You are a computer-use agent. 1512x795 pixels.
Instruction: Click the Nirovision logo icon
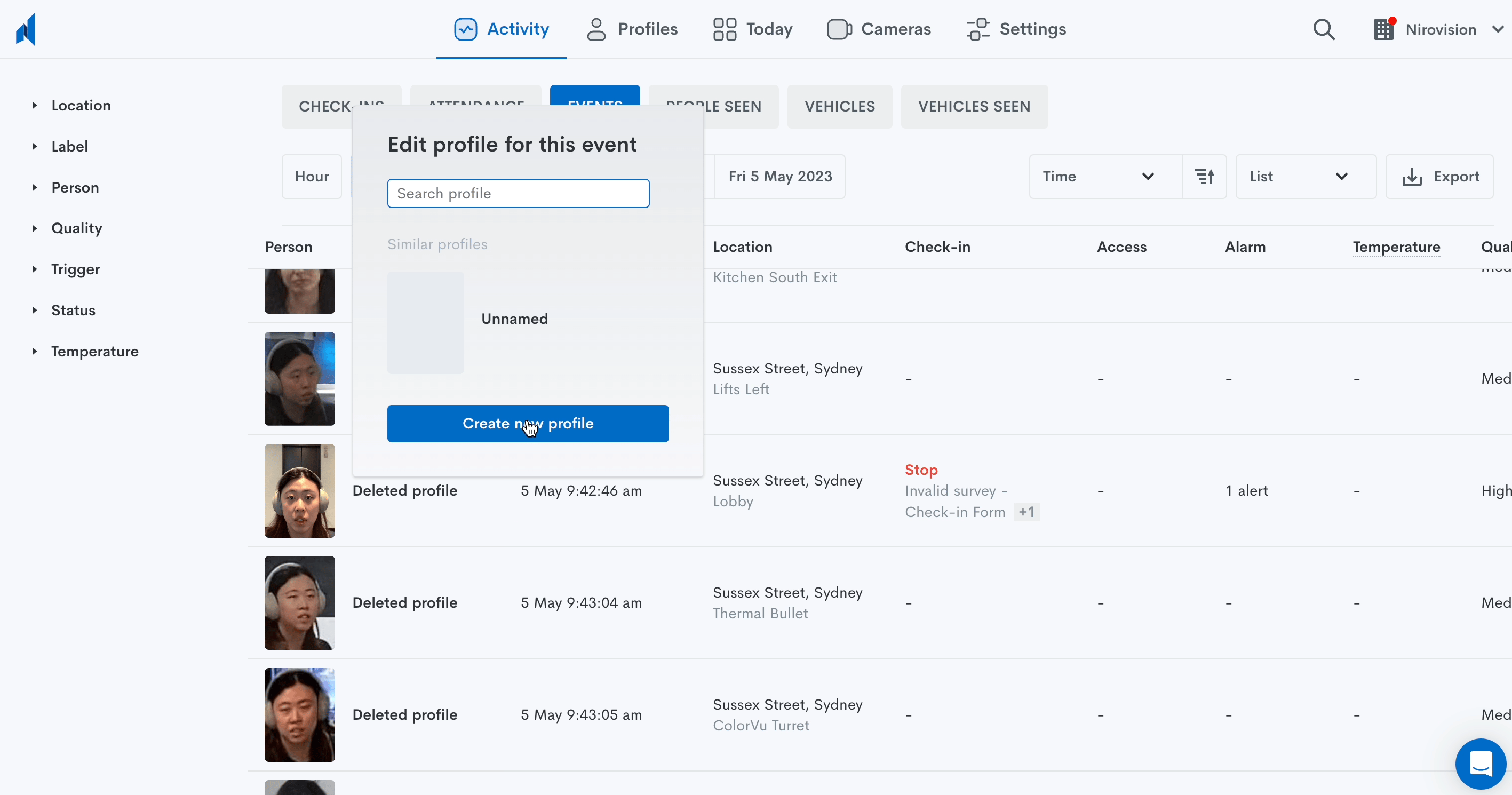point(26,29)
